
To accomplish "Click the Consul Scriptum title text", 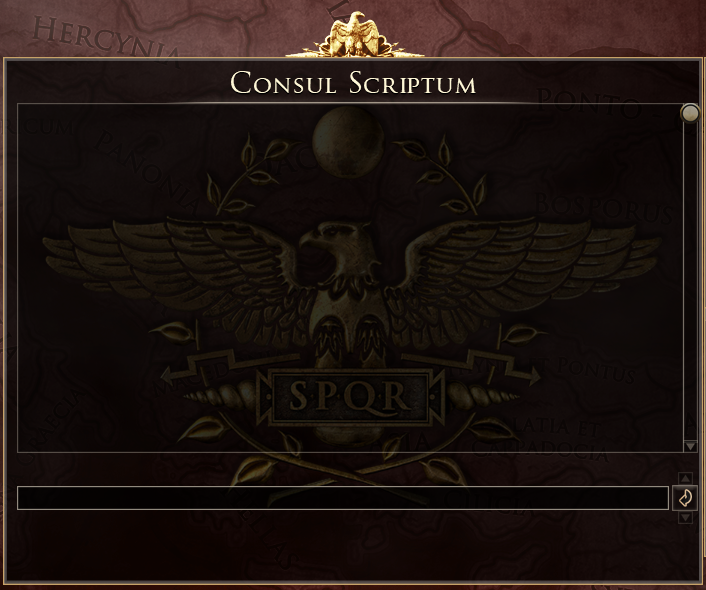I will 353,83.
